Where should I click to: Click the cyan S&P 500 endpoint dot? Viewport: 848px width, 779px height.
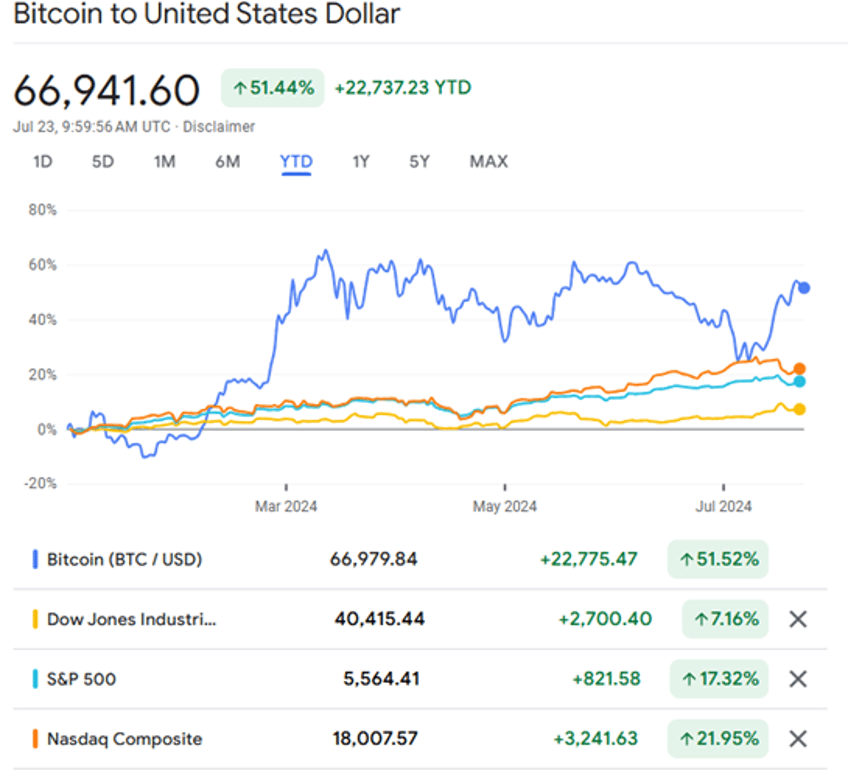click(799, 382)
